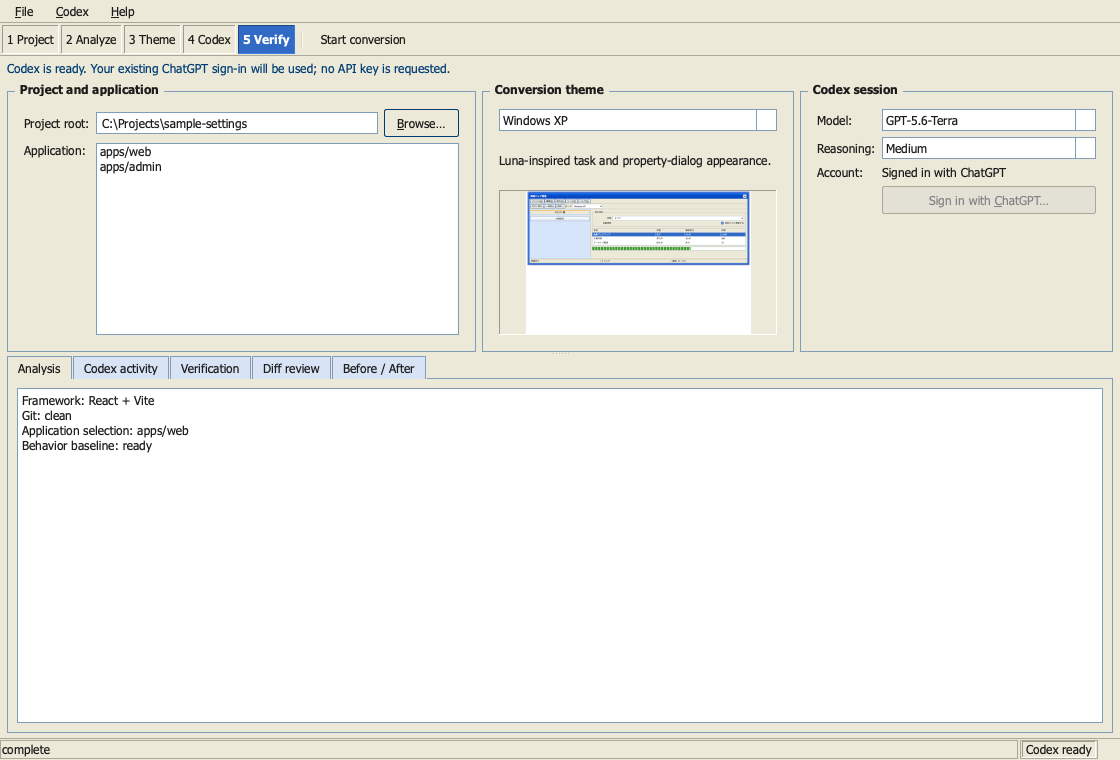Switch to the Diff review tab
1120x760 pixels.
coord(291,369)
